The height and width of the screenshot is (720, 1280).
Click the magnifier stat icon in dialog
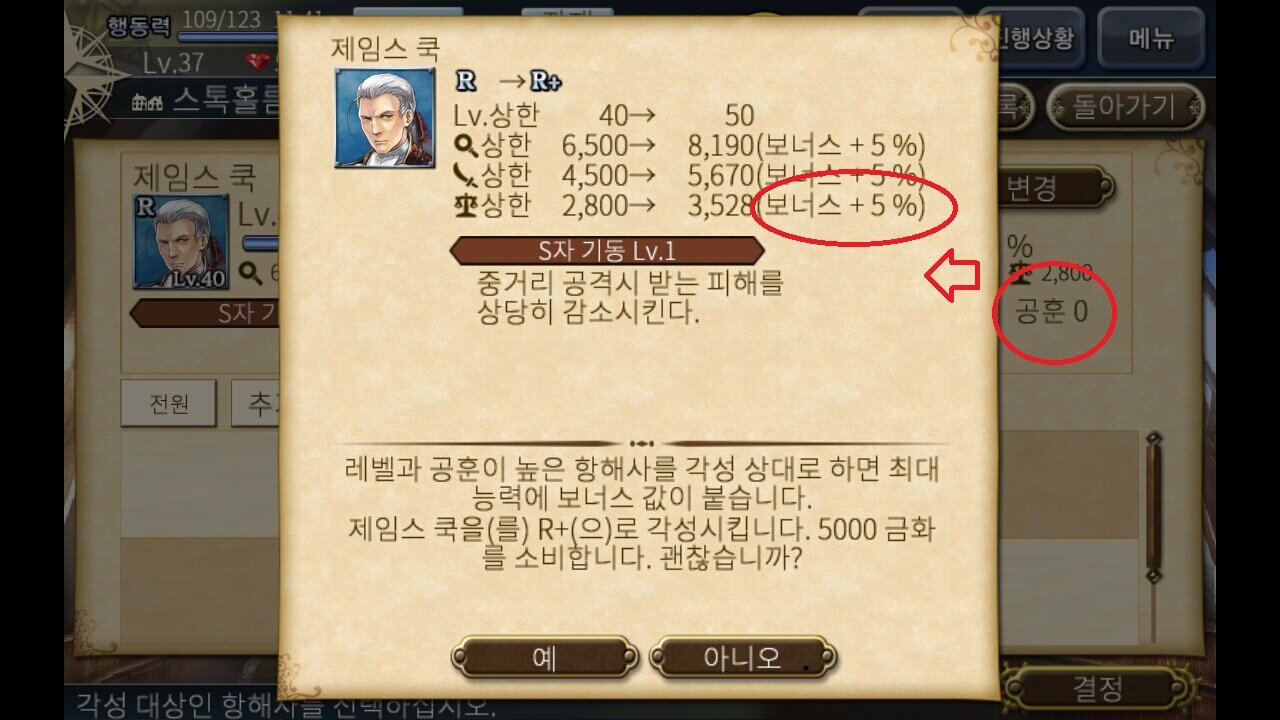(465, 145)
